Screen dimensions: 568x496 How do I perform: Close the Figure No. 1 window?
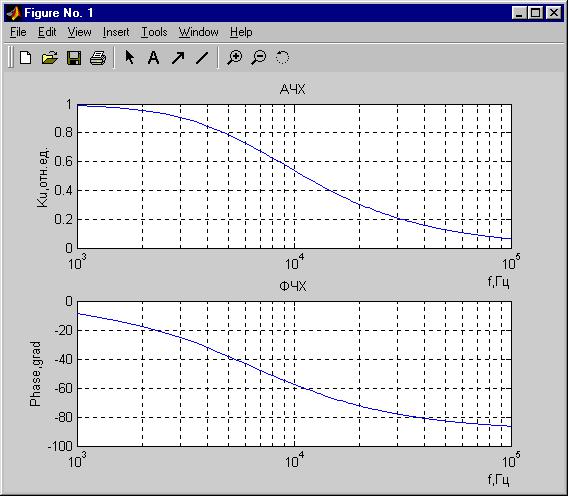tap(554, 13)
